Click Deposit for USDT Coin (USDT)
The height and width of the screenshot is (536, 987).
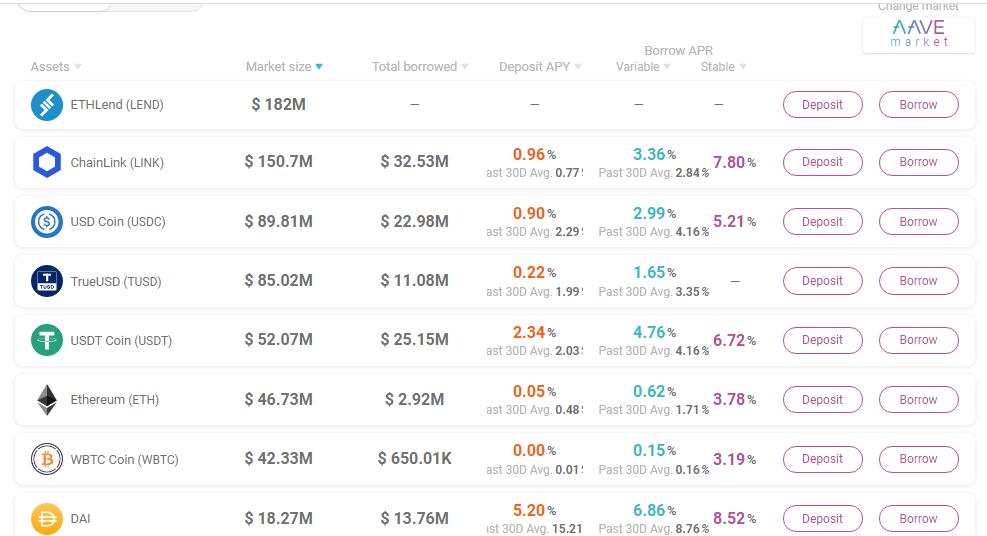823,340
